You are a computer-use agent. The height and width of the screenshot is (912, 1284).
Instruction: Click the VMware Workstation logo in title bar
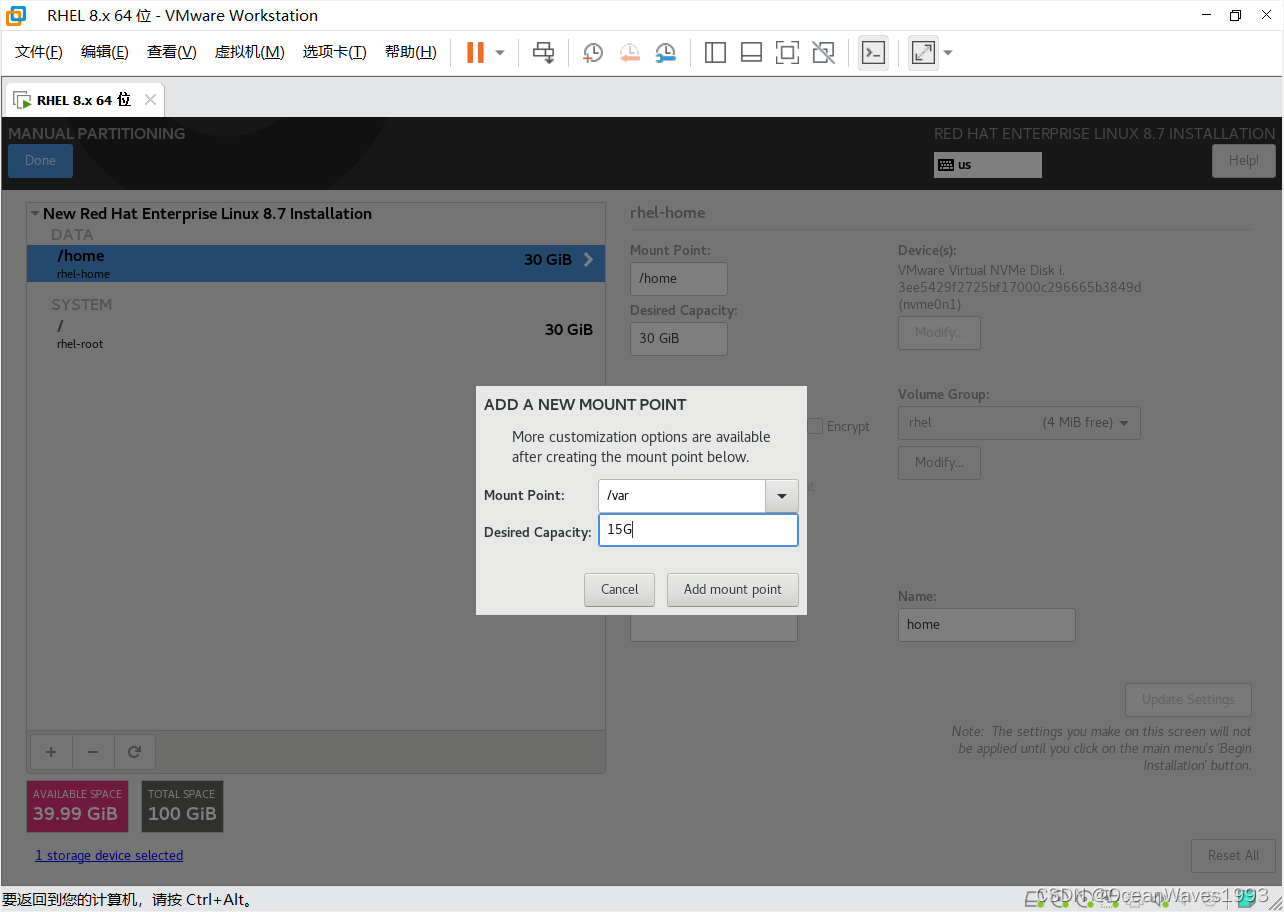click(x=16, y=15)
